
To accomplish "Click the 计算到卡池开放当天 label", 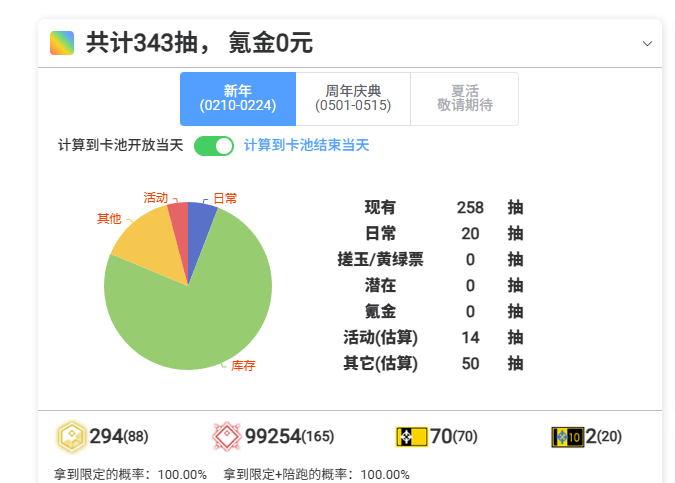I will pos(121,146).
